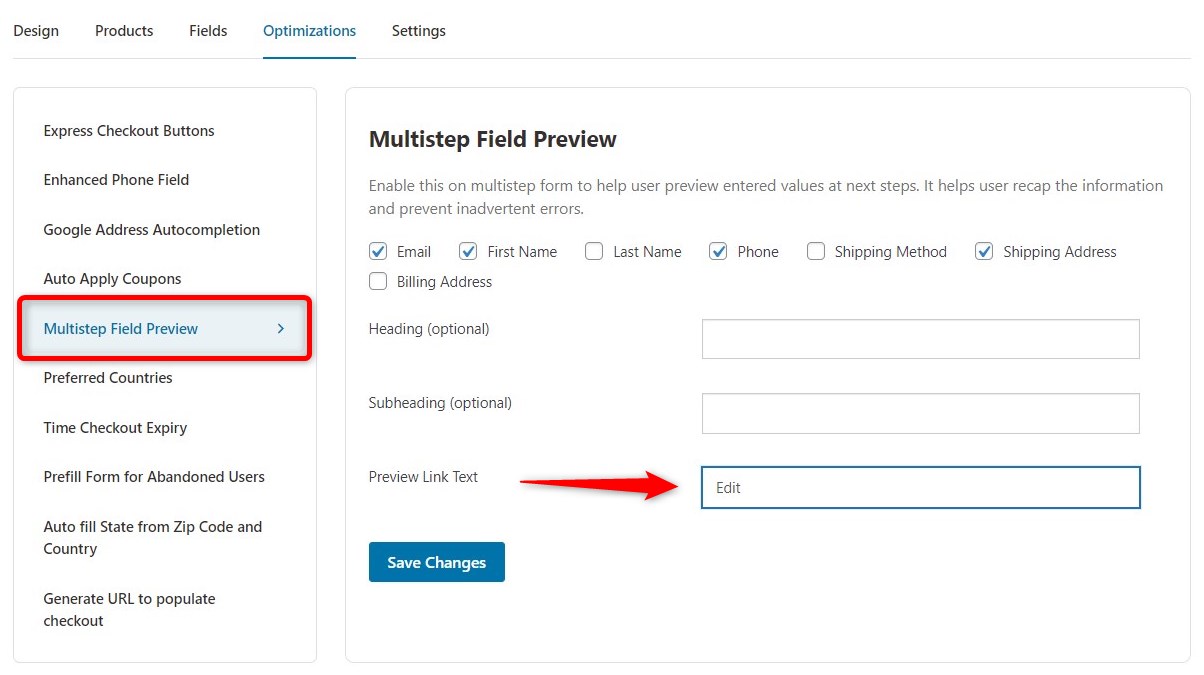The width and height of the screenshot is (1204, 675).
Task: Disable the First Name checkbox
Action: (468, 251)
